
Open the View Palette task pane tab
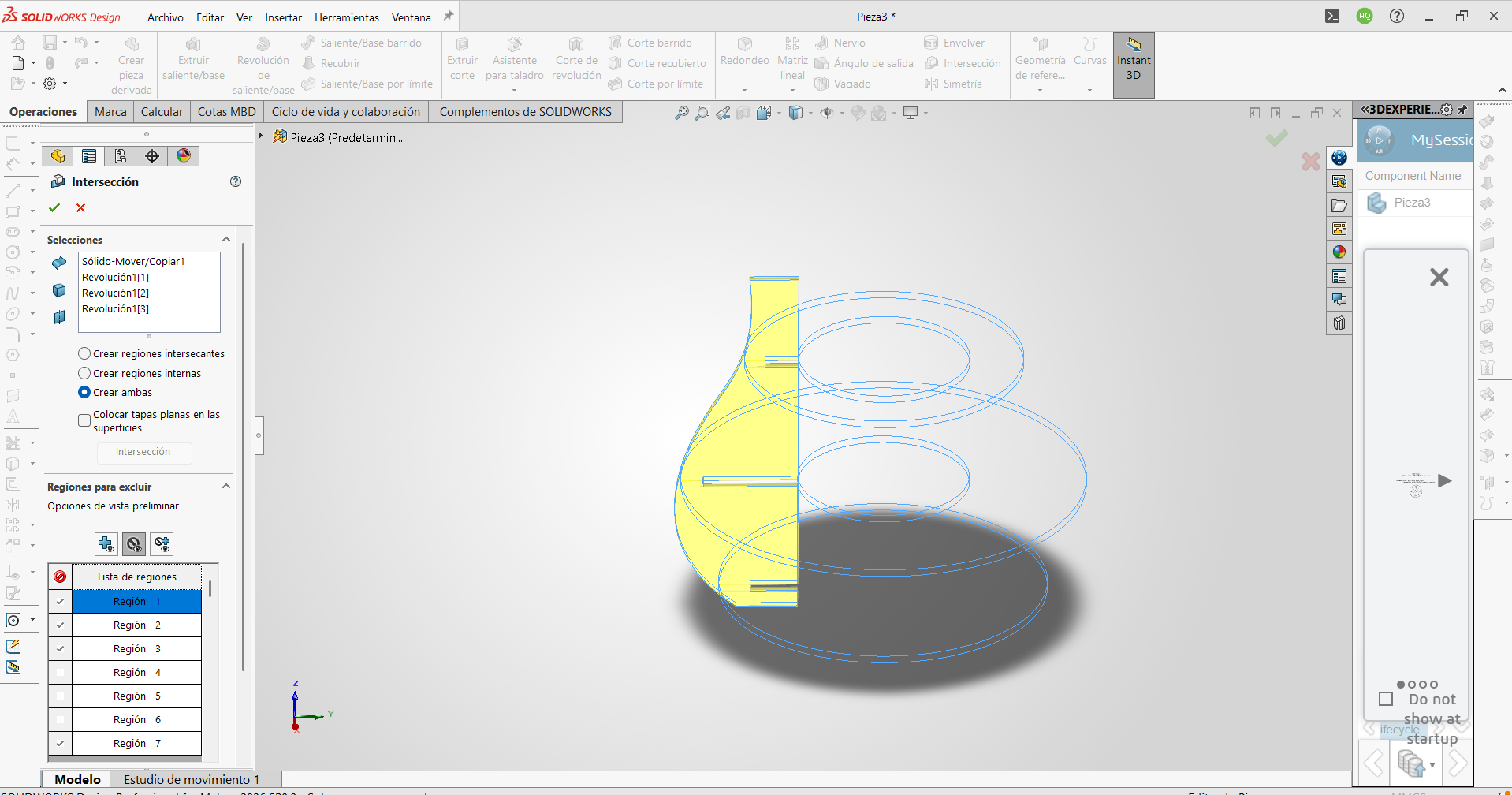pos(1339,229)
